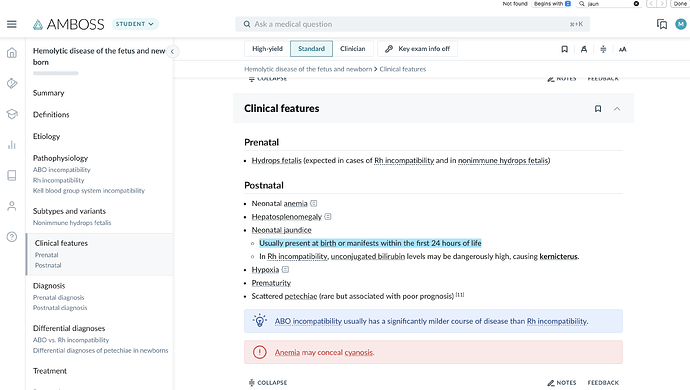690x390 pixels.
Task: Click the font size AA icon
Action: tap(622, 49)
